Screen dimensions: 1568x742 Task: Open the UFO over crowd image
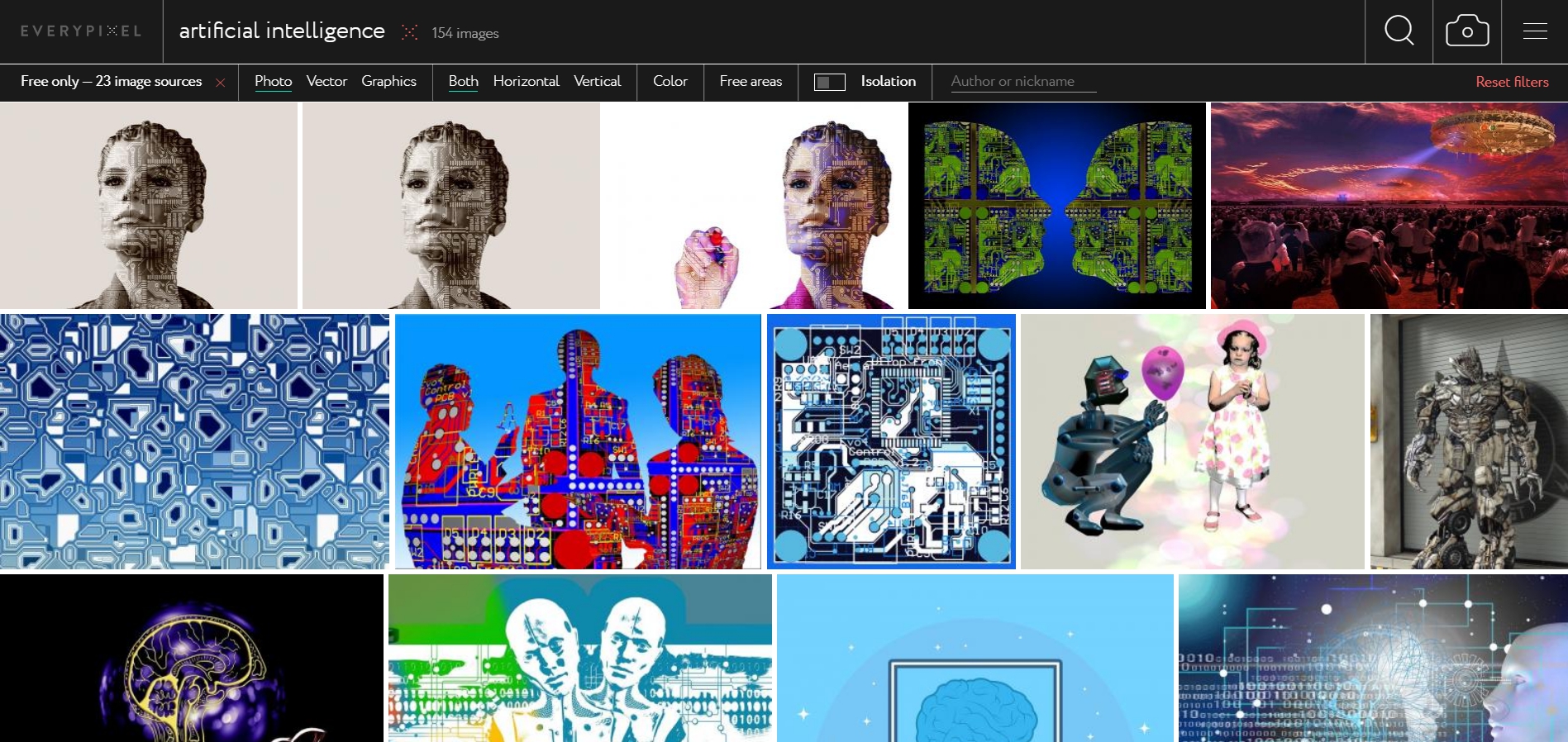click(1389, 206)
